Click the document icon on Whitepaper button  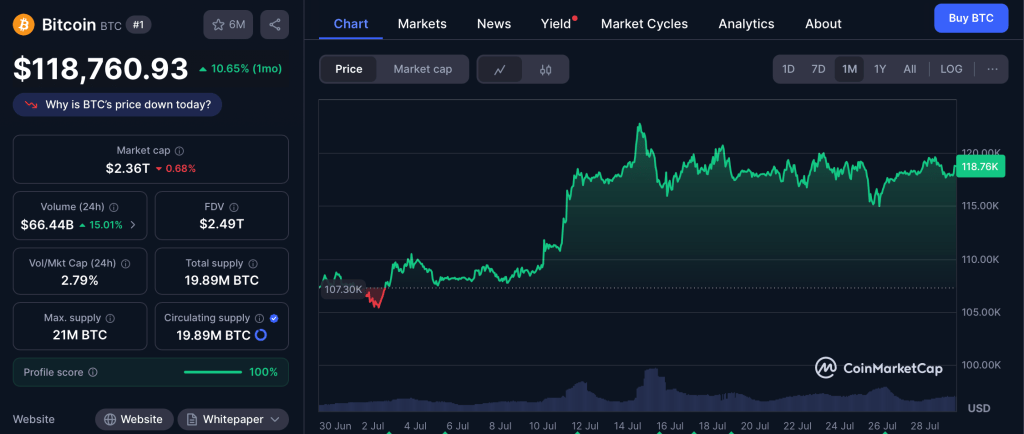tap(193, 419)
